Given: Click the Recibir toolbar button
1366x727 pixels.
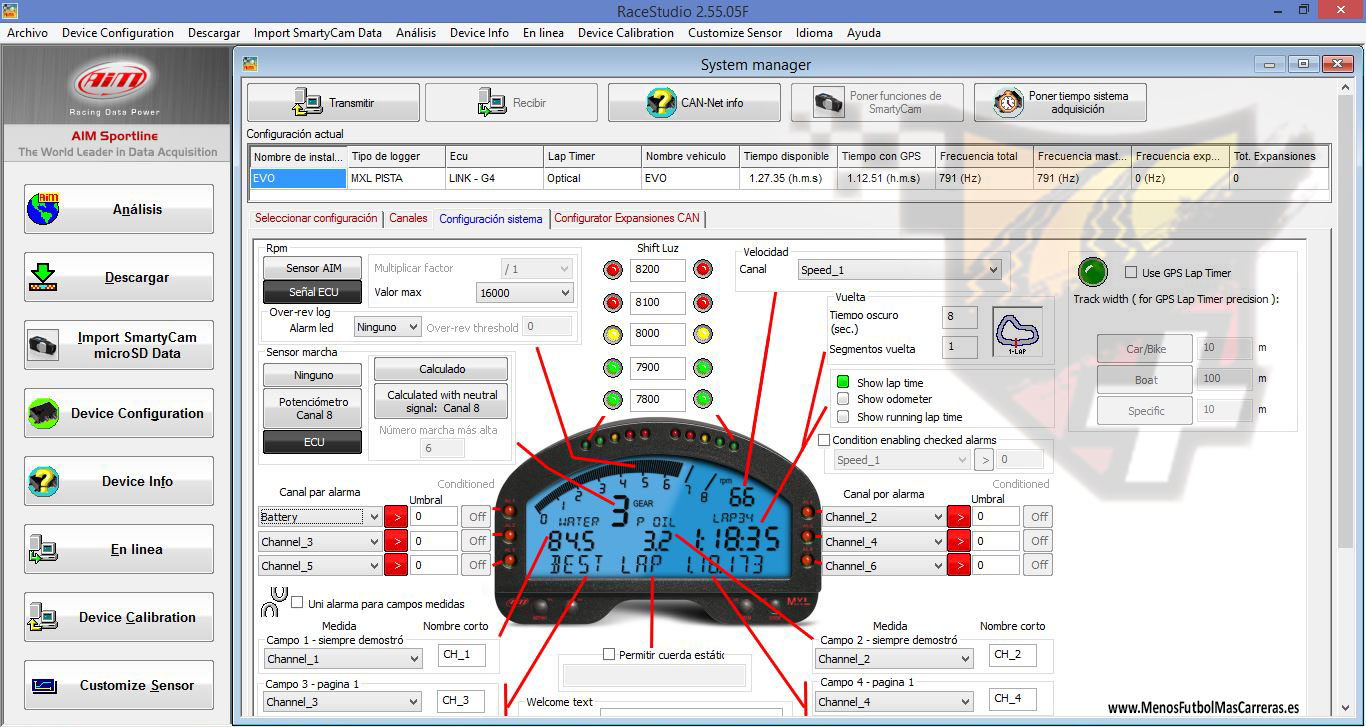Looking at the screenshot, I should point(511,103).
